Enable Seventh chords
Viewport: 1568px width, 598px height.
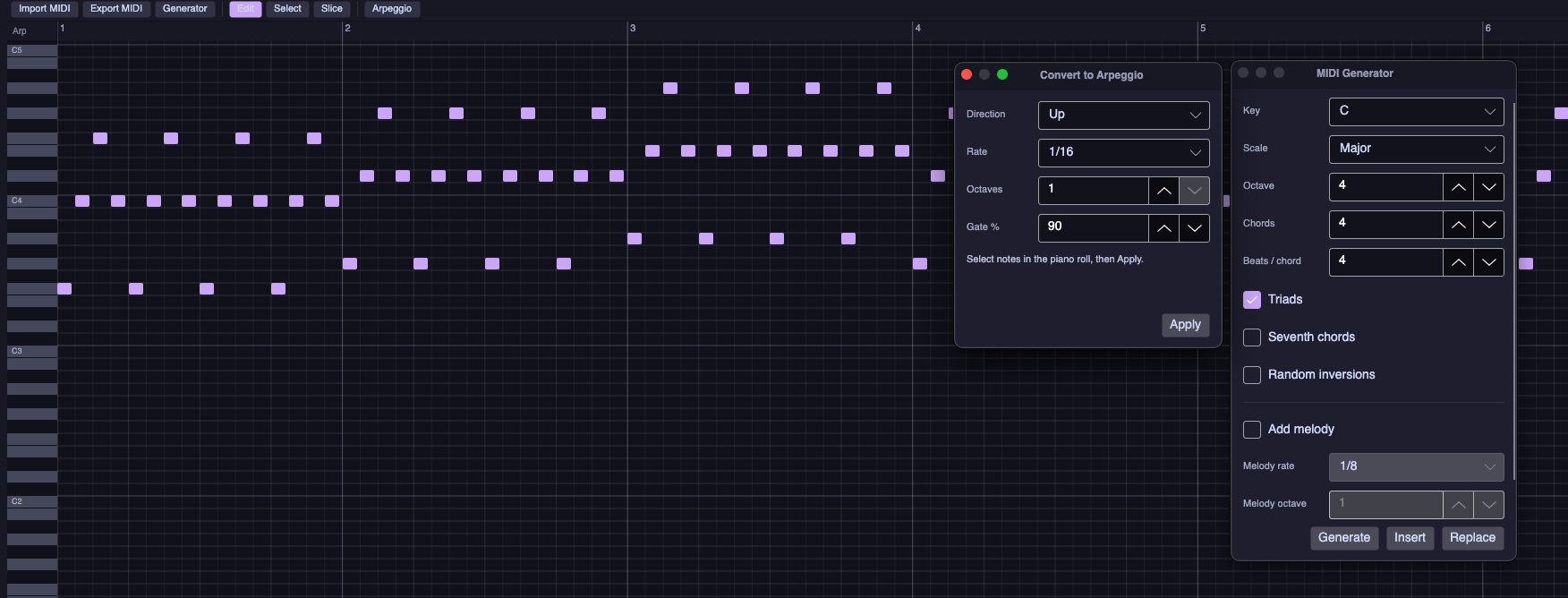[1252, 337]
